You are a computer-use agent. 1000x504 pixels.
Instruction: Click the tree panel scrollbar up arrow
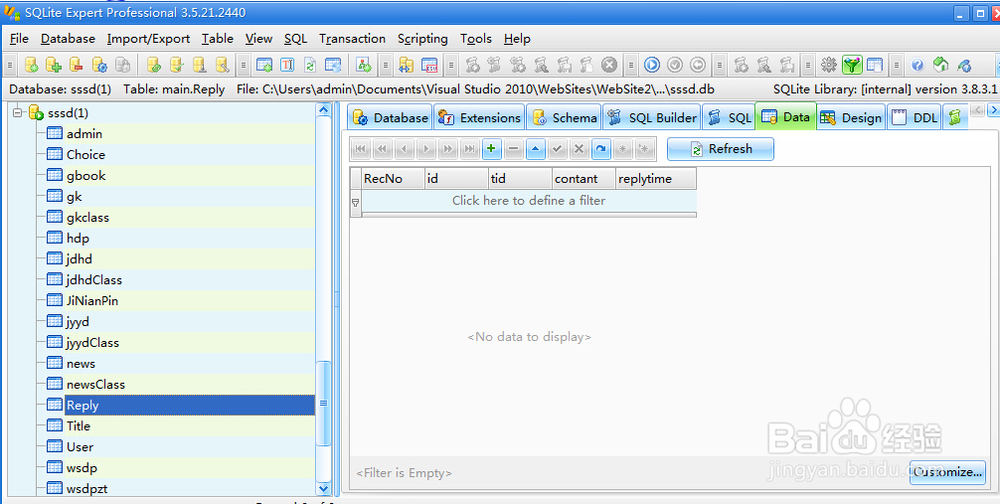pos(323,110)
